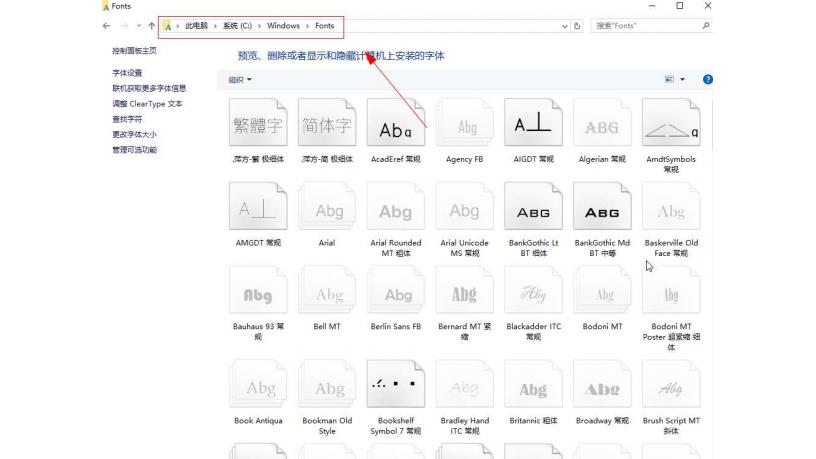Open the 组织 dropdown menu

pyautogui.click(x=240, y=80)
